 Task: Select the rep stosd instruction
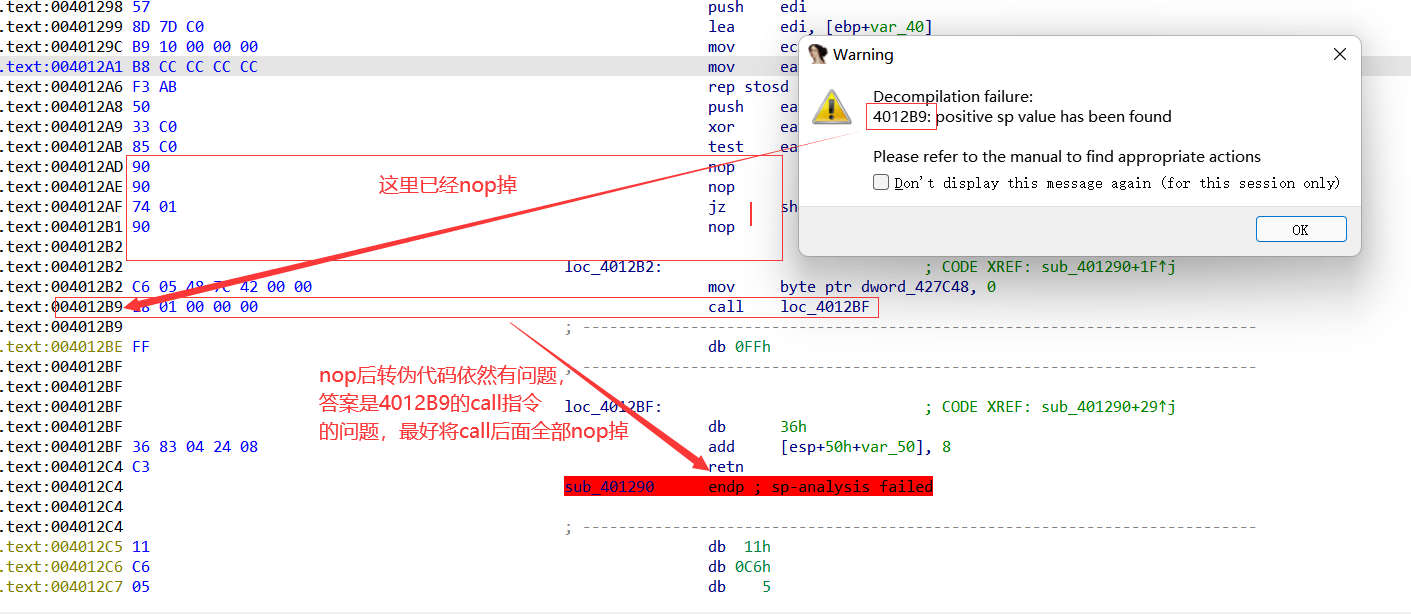[x=748, y=87]
